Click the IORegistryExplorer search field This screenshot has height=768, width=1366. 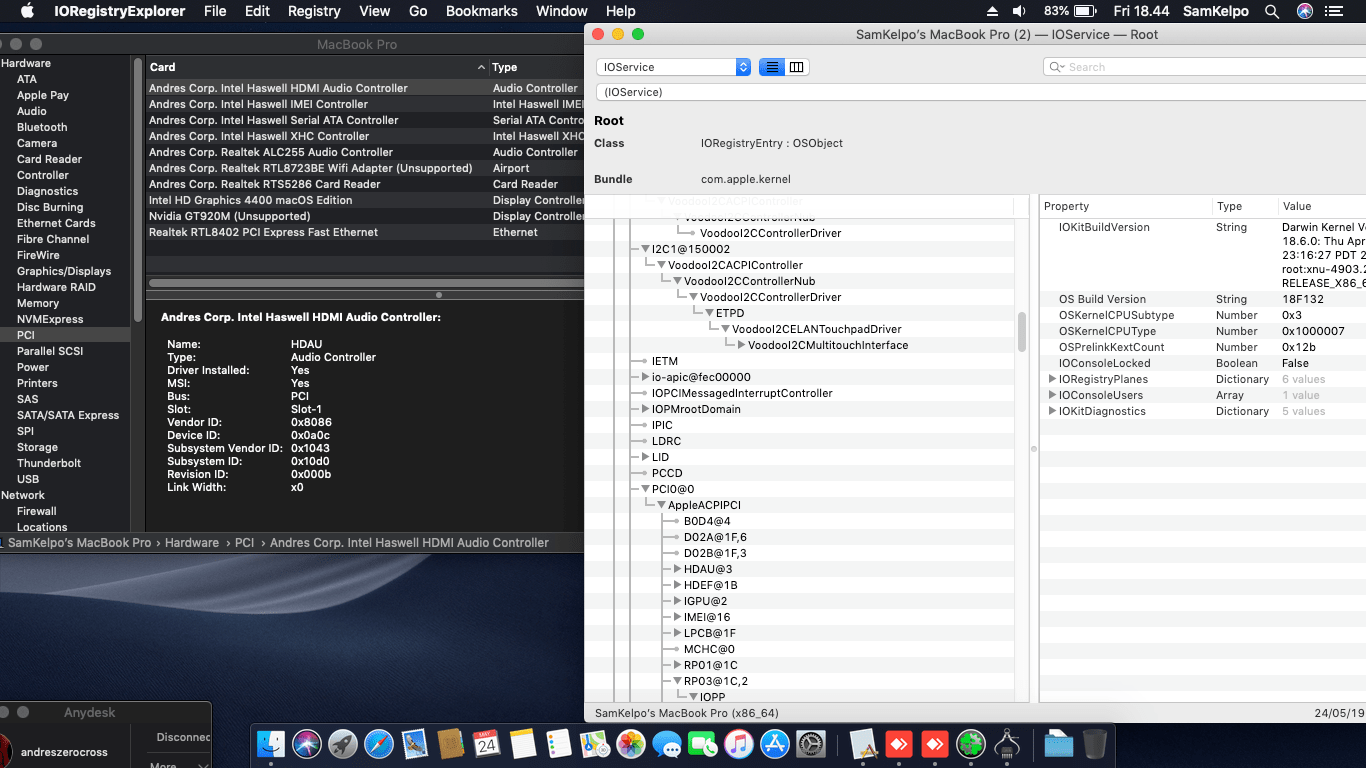point(1205,67)
